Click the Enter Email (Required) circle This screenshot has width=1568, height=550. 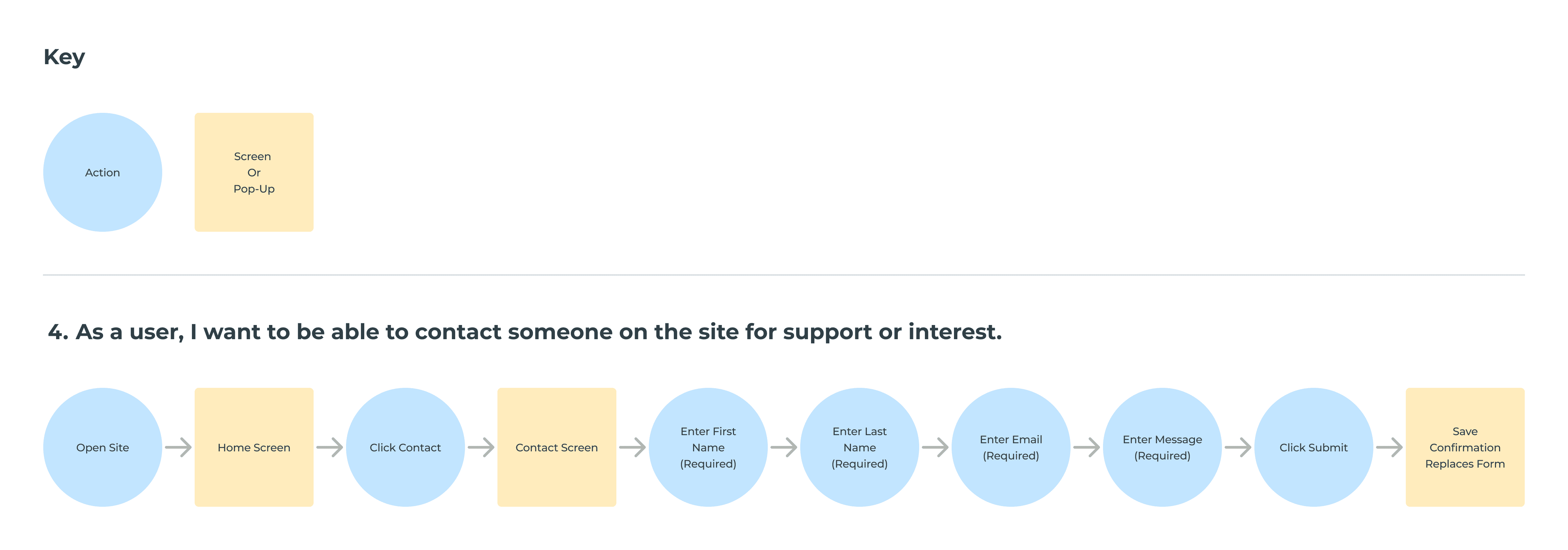(1010, 447)
